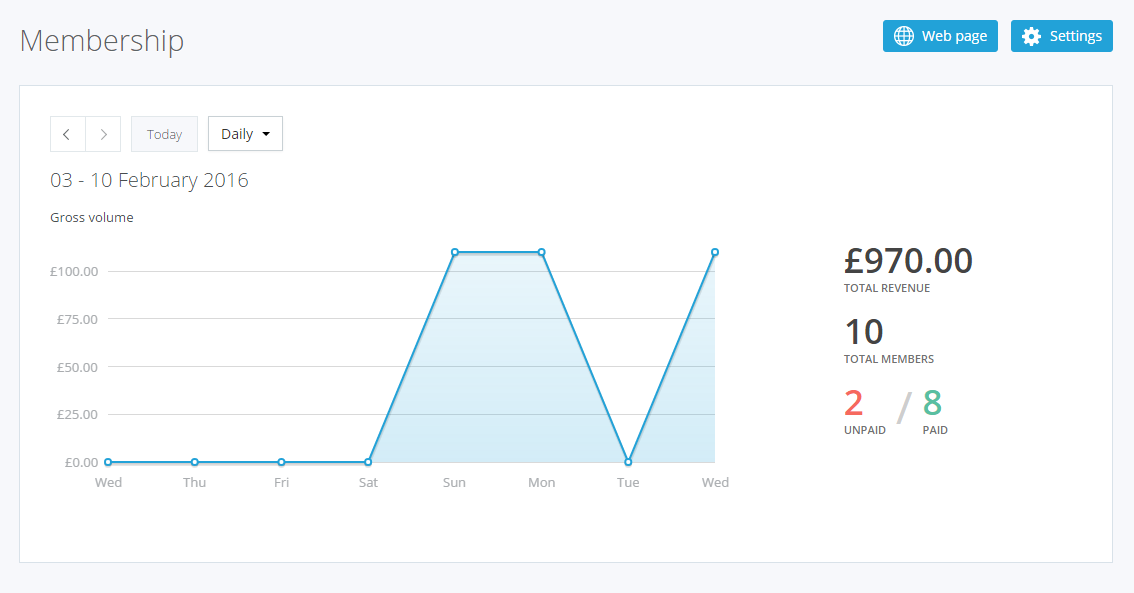Click the total members number 10

click(x=864, y=332)
